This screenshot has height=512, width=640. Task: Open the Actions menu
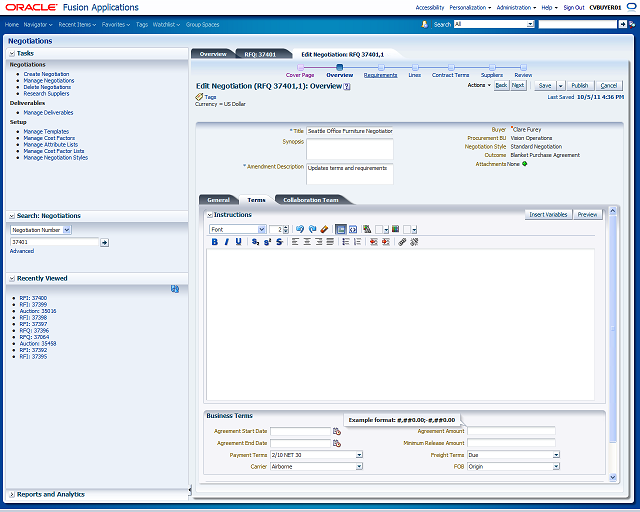[479, 85]
